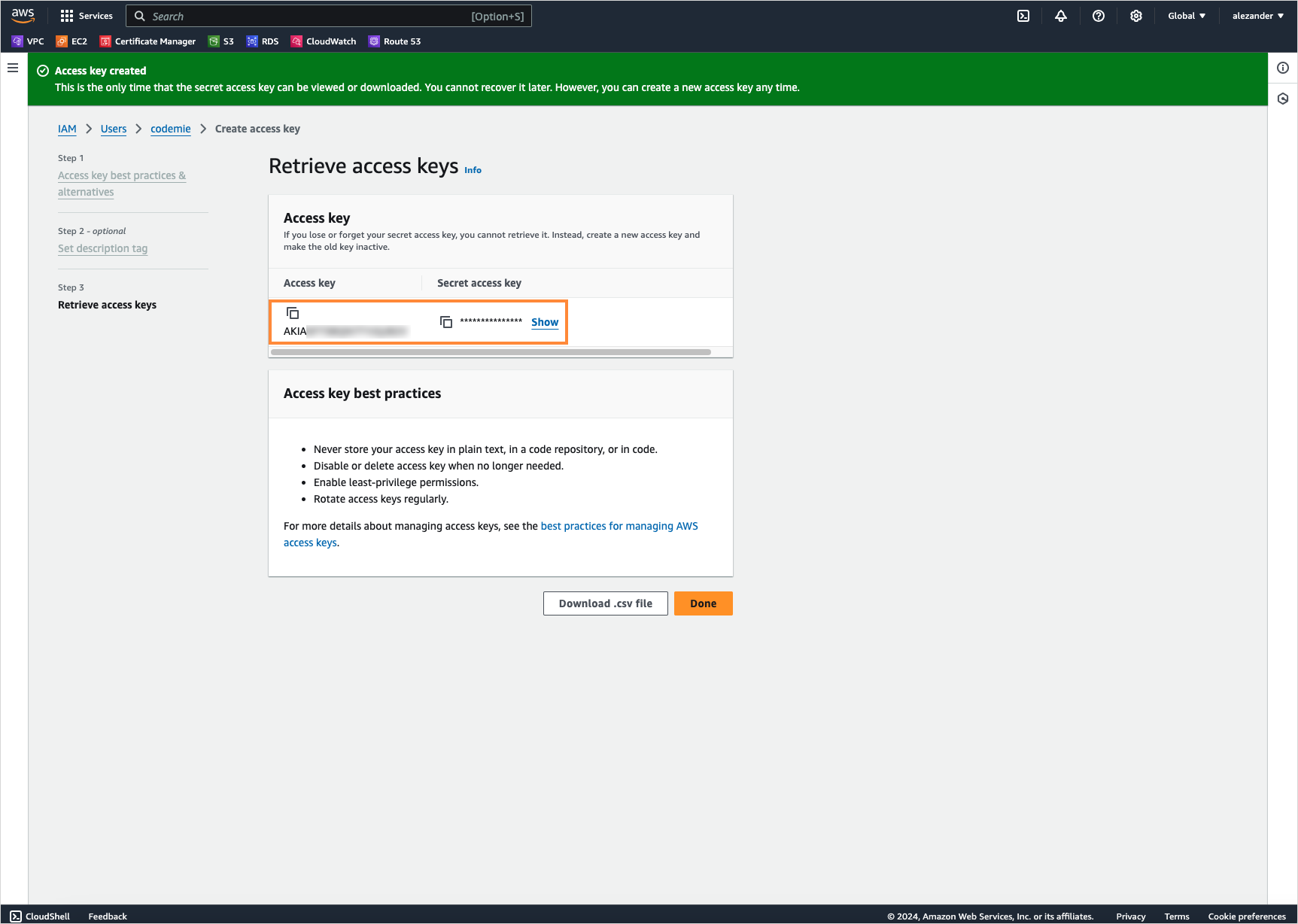Click the Done button
This screenshot has width=1298, height=924.
click(702, 603)
